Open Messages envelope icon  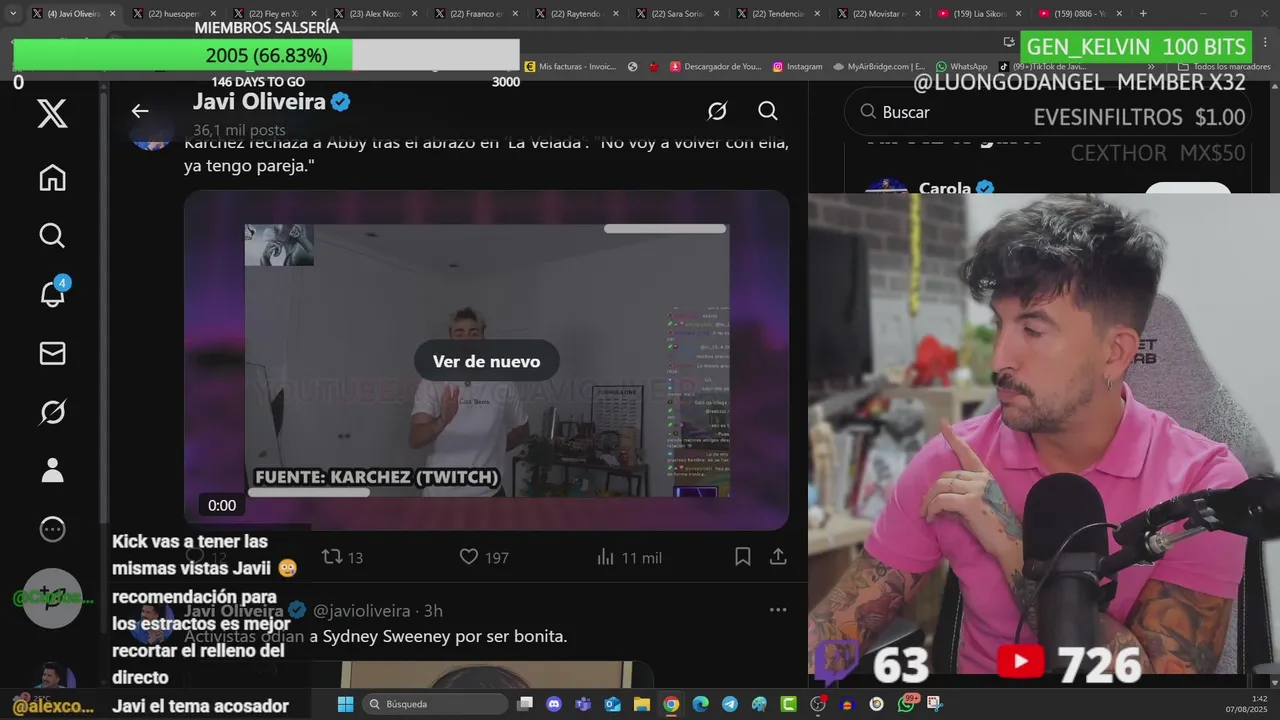pyautogui.click(x=52, y=353)
